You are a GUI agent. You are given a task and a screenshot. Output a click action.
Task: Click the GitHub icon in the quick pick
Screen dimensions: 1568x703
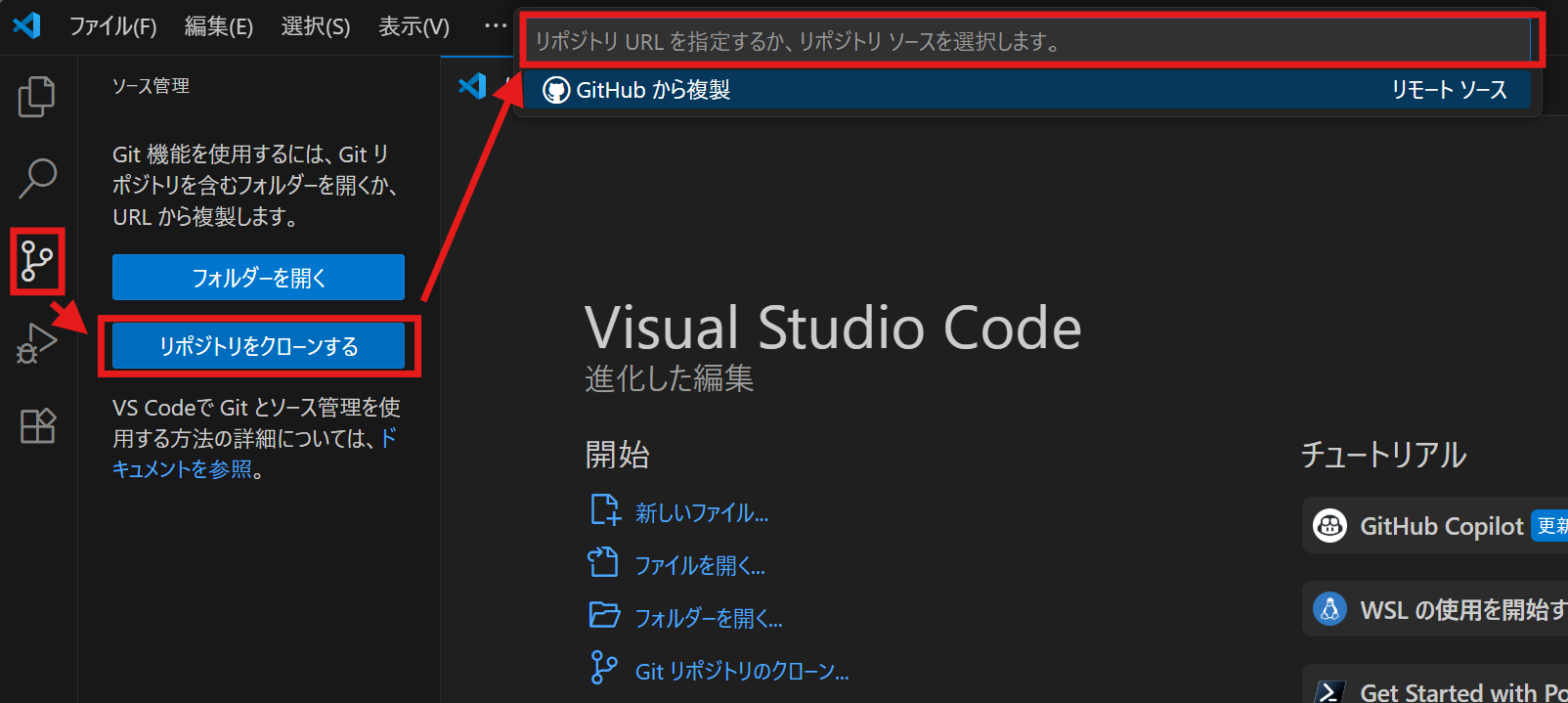pos(556,90)
